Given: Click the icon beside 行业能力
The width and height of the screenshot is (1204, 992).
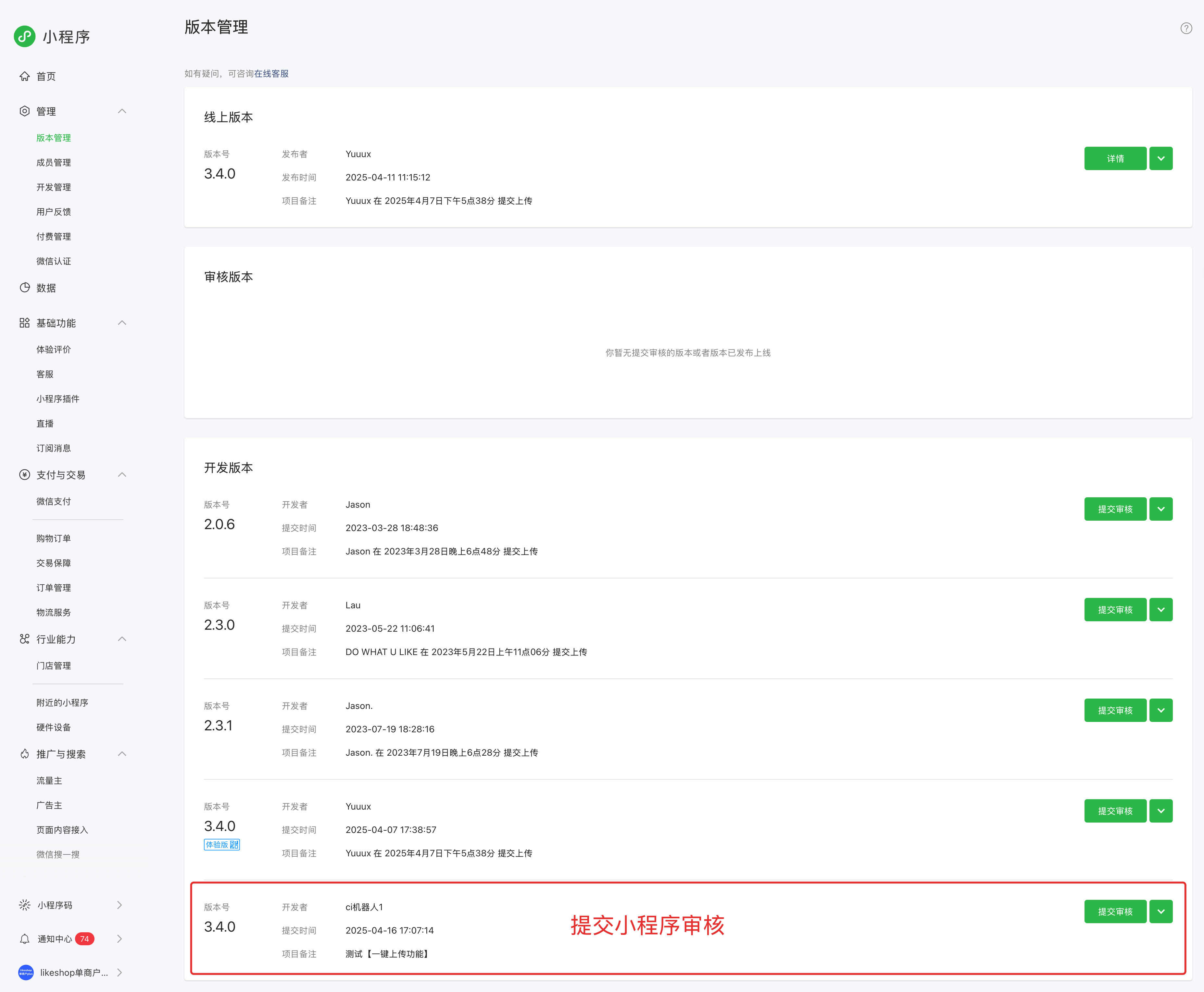Looking at the screenshot, I should (x=25, y=639).
